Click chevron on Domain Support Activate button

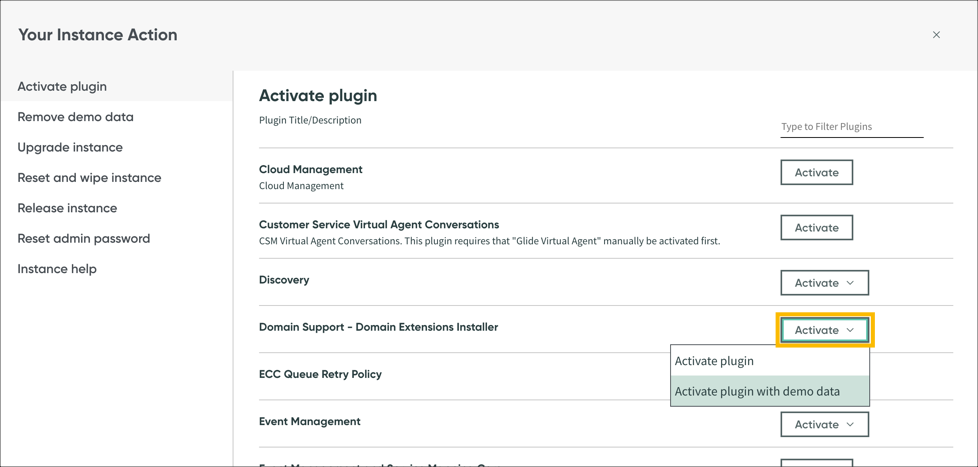(850, 330)
